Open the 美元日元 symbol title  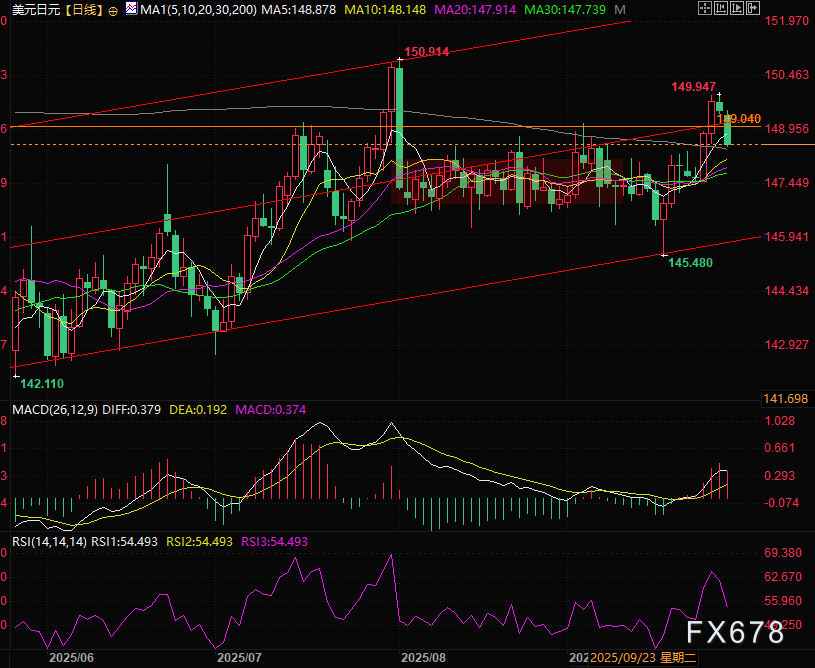tap(35, 9)
